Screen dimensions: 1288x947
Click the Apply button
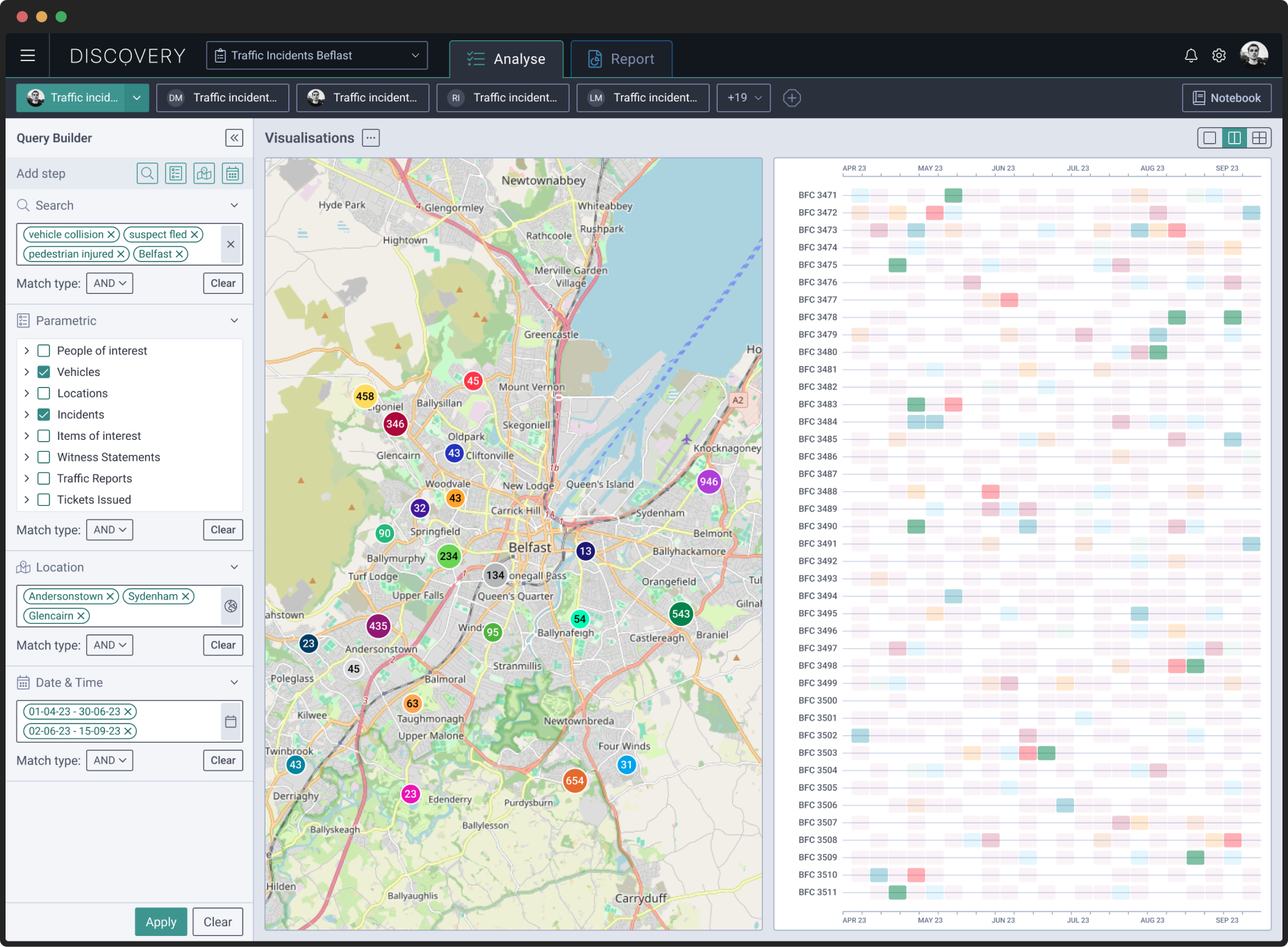(160, 922)
